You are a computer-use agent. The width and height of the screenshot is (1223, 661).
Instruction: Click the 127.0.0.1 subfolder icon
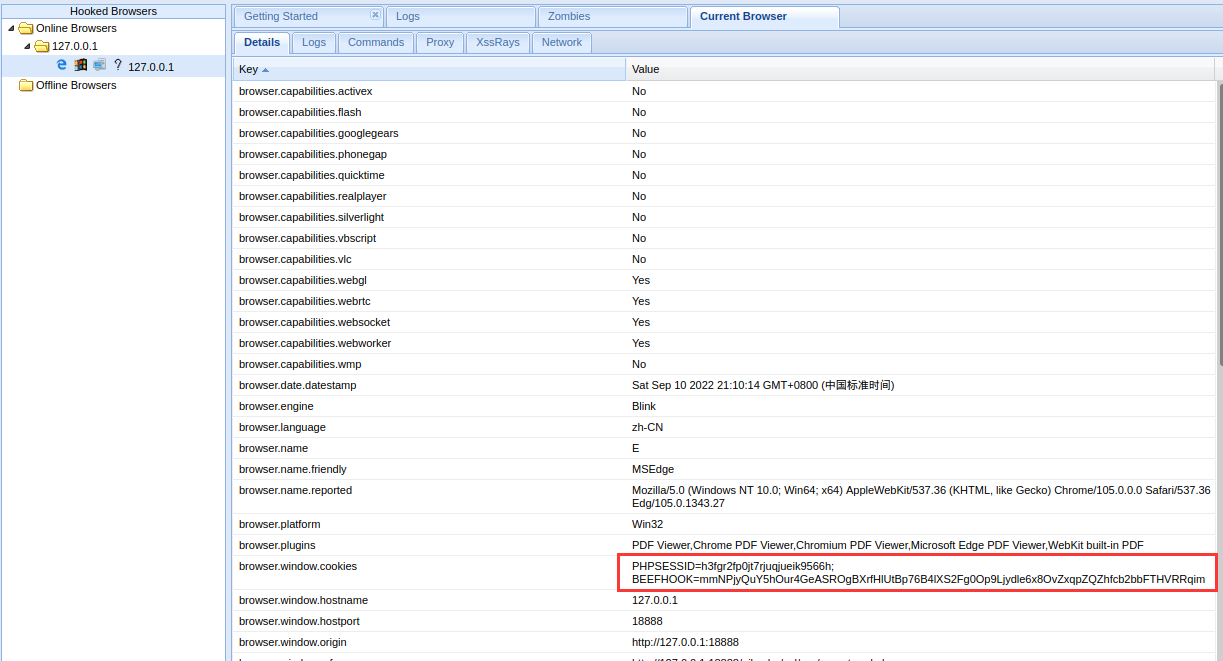click(42, 46)
